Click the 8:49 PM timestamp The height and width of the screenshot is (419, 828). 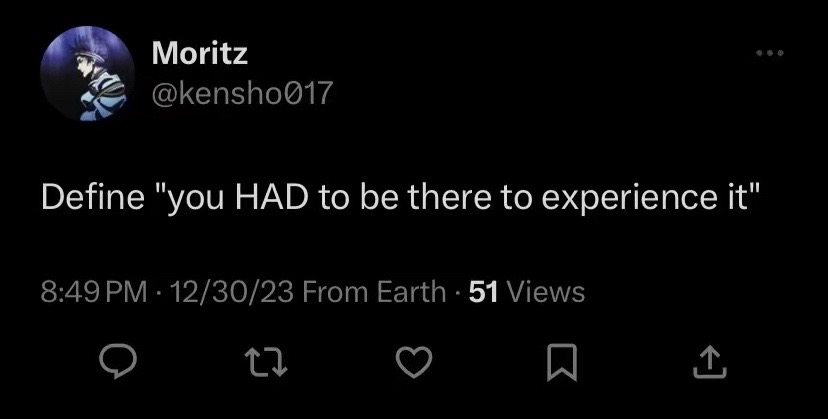94,292
